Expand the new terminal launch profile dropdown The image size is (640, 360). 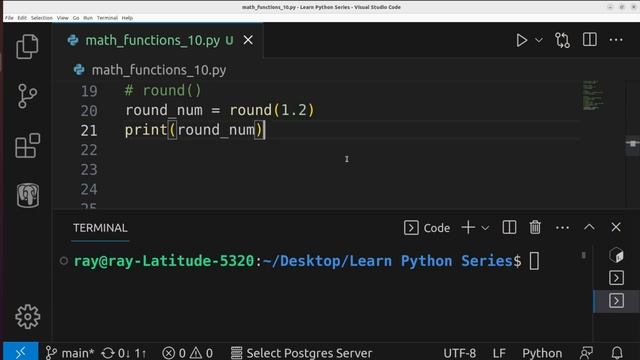coord(485,228)
